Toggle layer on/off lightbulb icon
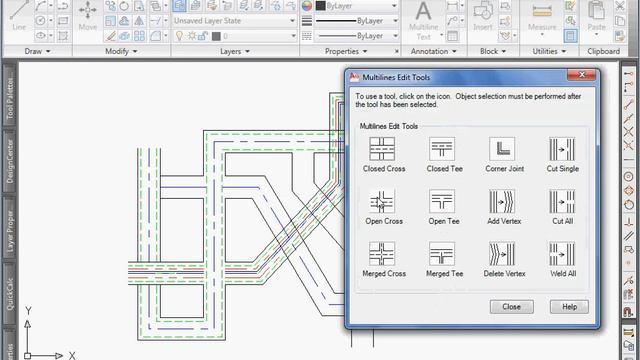This screenshot has height=360, width=640. 179,36
